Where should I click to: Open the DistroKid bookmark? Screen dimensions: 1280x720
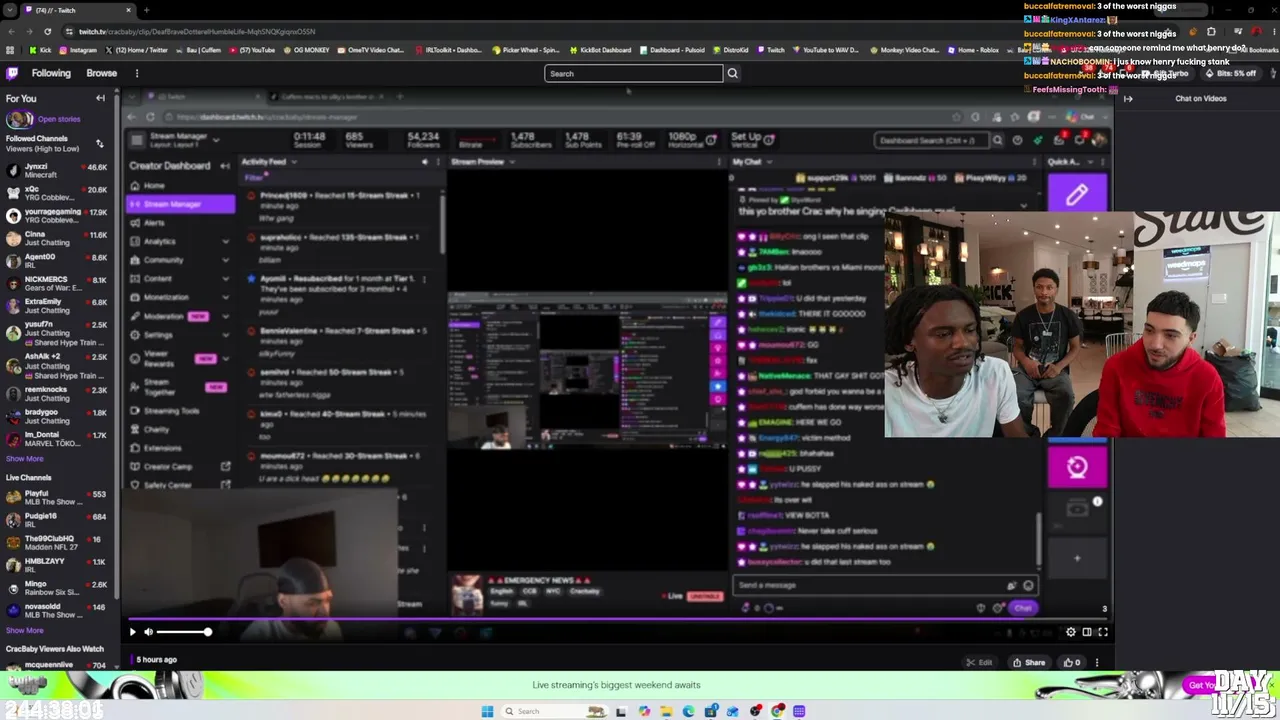coord(730,50)
